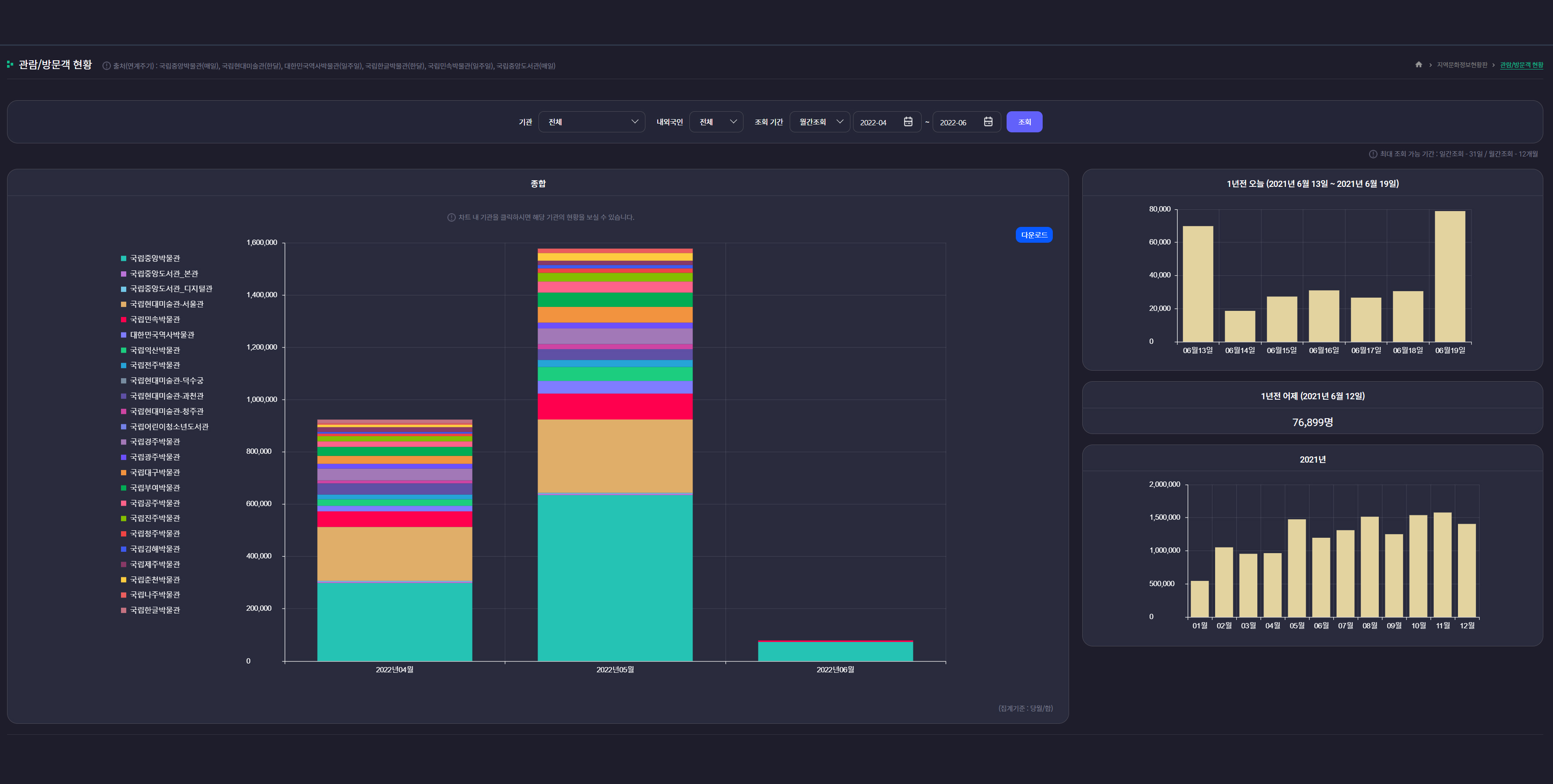Toggle 국립중앙도서관_디지털관 legend entry
The width and height of the screenshot is (1553, 784).
click(167, 289)
